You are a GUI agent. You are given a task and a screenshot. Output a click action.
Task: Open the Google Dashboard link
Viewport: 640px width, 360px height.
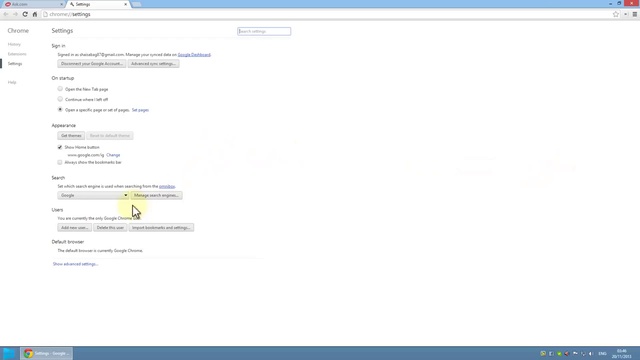194,55
